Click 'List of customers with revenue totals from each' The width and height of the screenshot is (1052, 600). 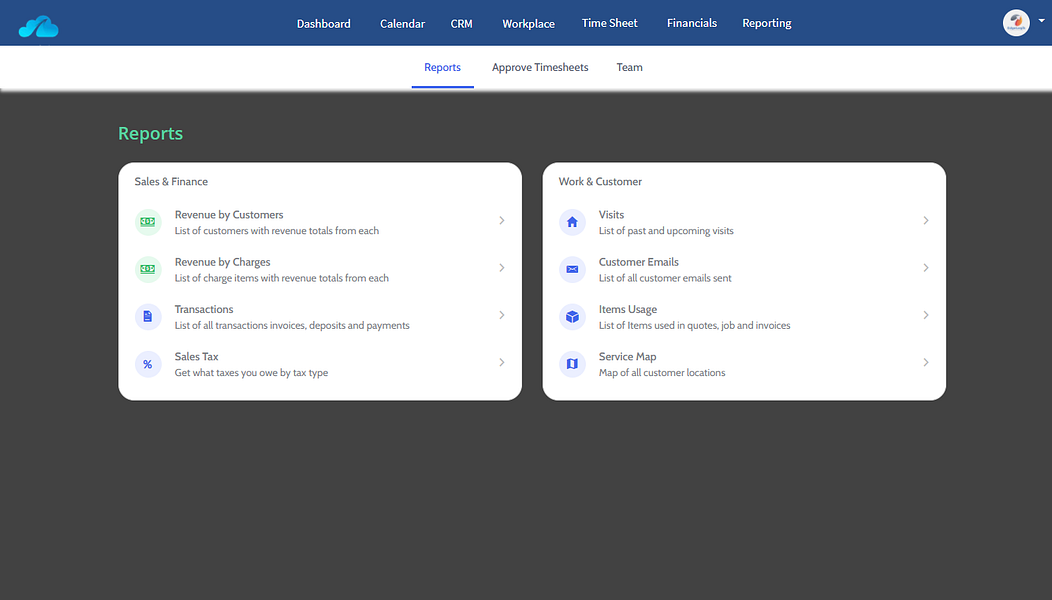(276, 231)
